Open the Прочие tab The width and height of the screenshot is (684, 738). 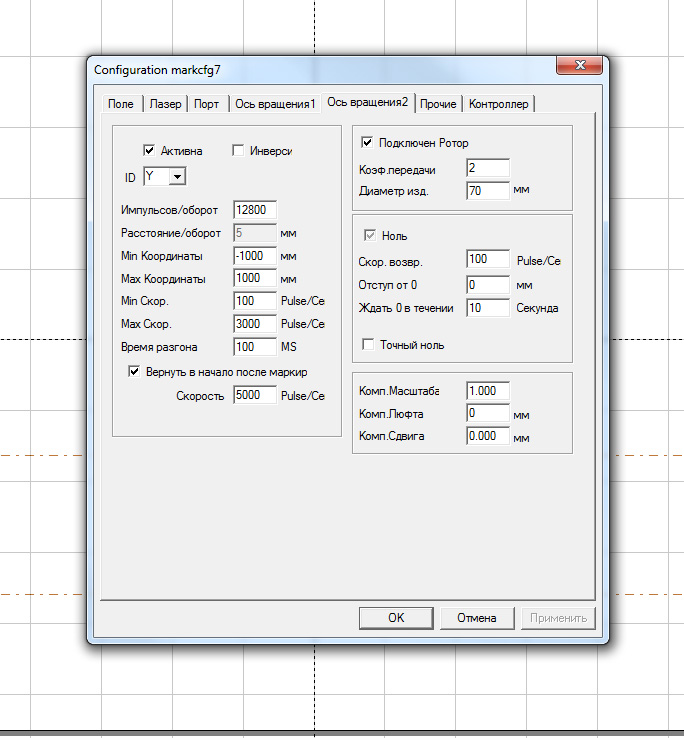tap(438, 104)
